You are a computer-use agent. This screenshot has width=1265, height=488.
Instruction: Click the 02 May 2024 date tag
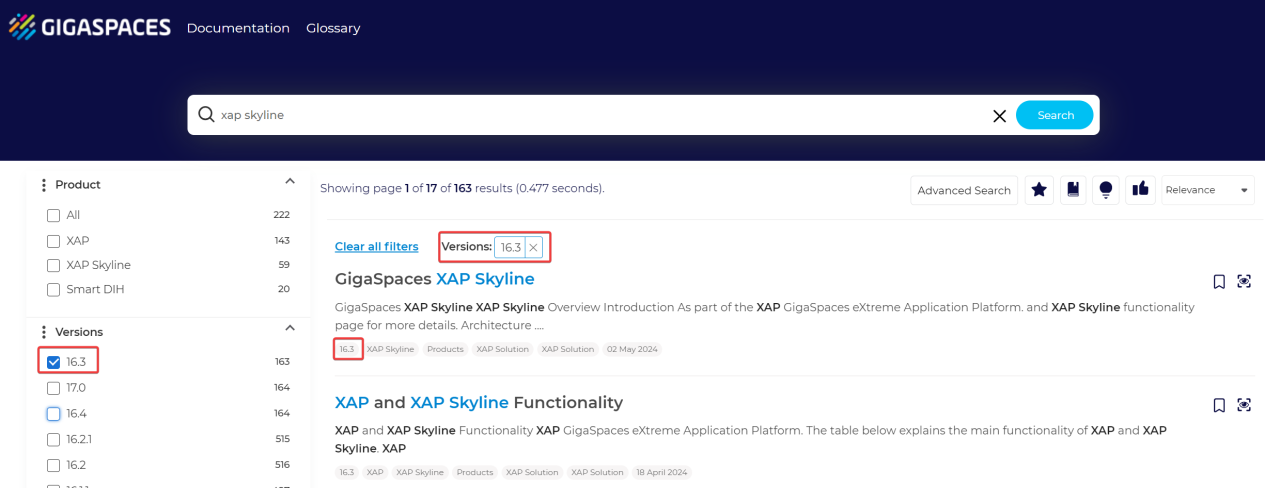(632, 349)
